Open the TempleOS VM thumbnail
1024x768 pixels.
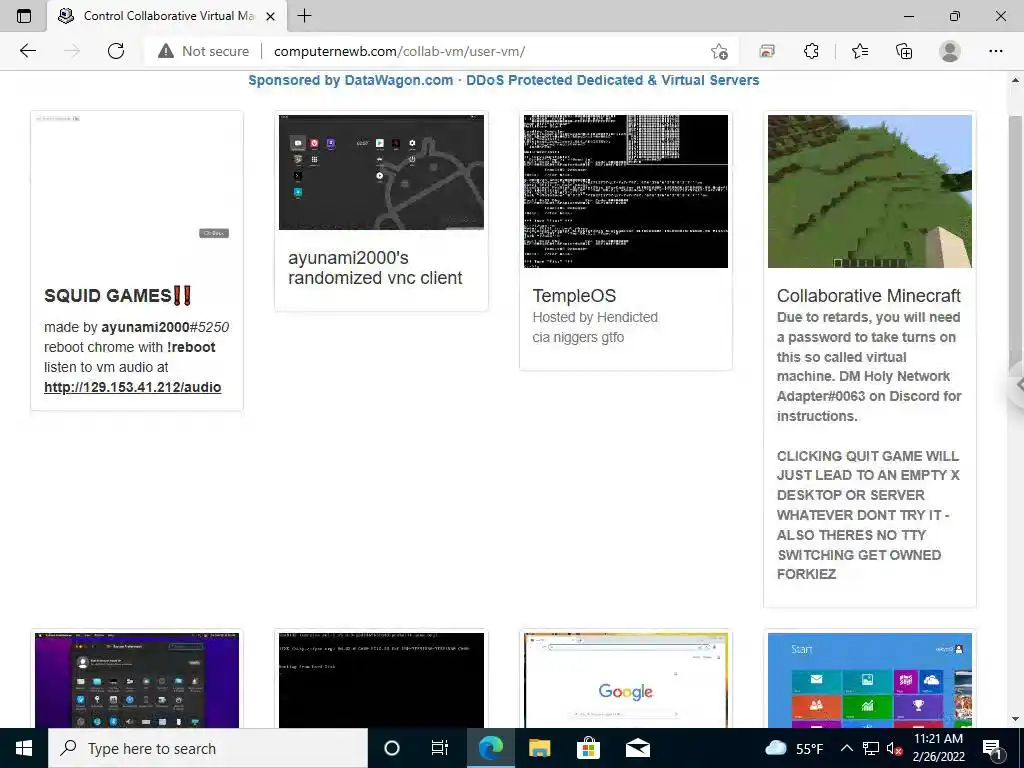coord(626,191)
